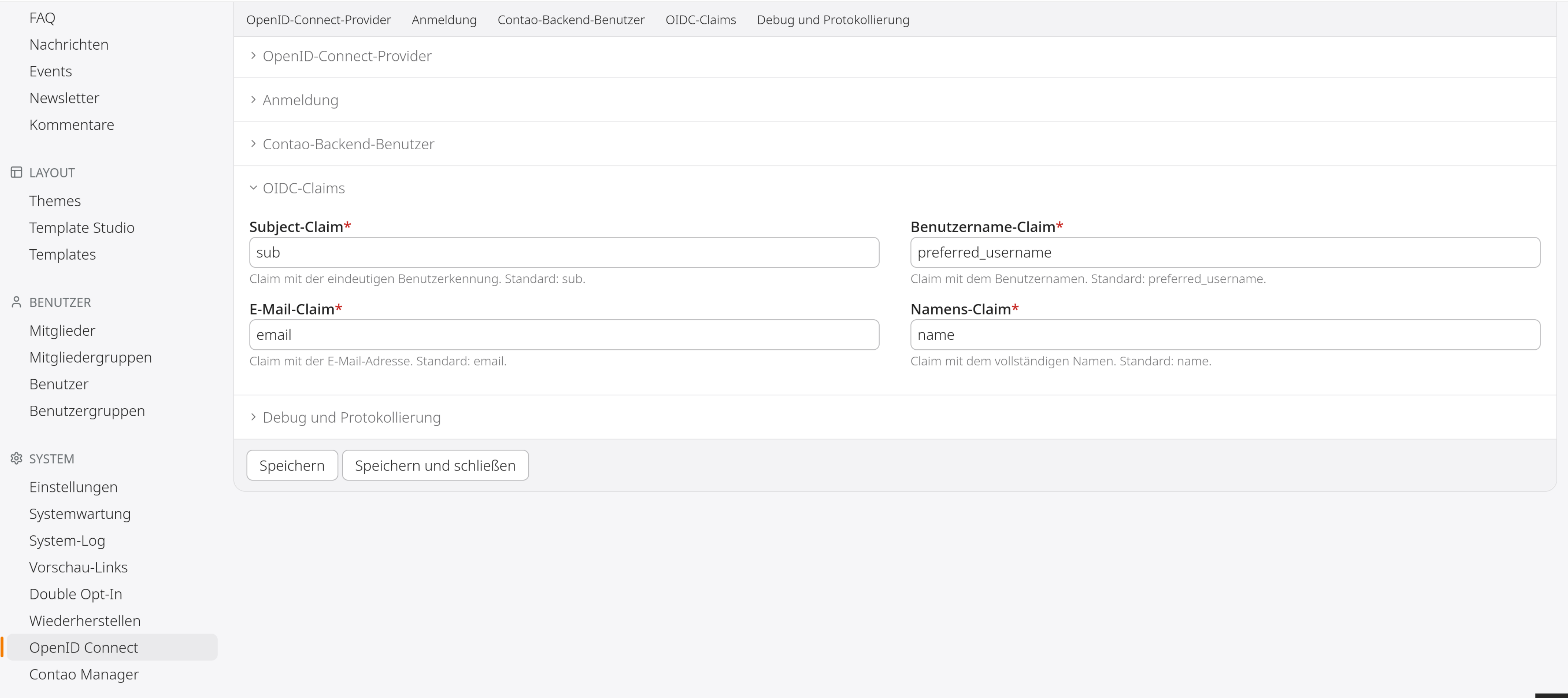Click hint 'Claim mit dem Benutzernamen'

point(1088,279)
